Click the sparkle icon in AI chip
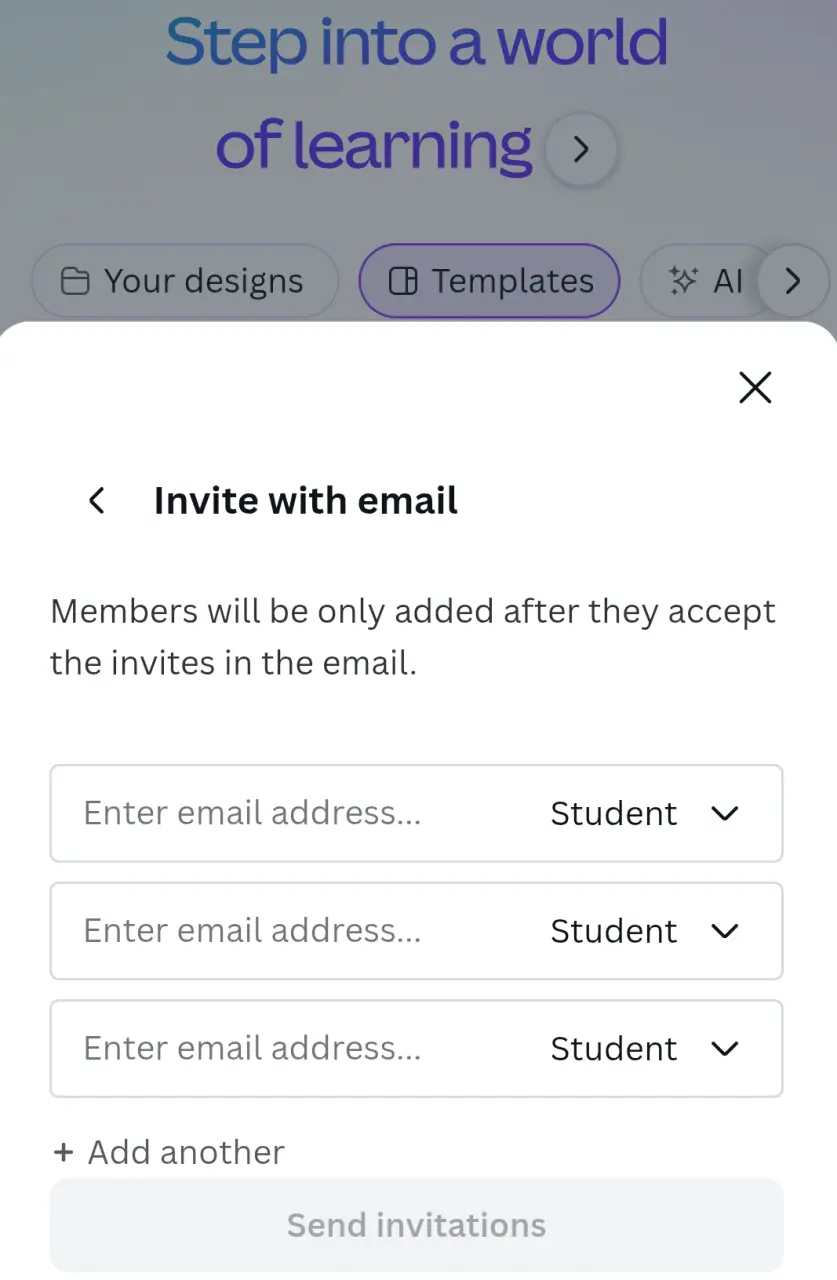 click(683, 282)
